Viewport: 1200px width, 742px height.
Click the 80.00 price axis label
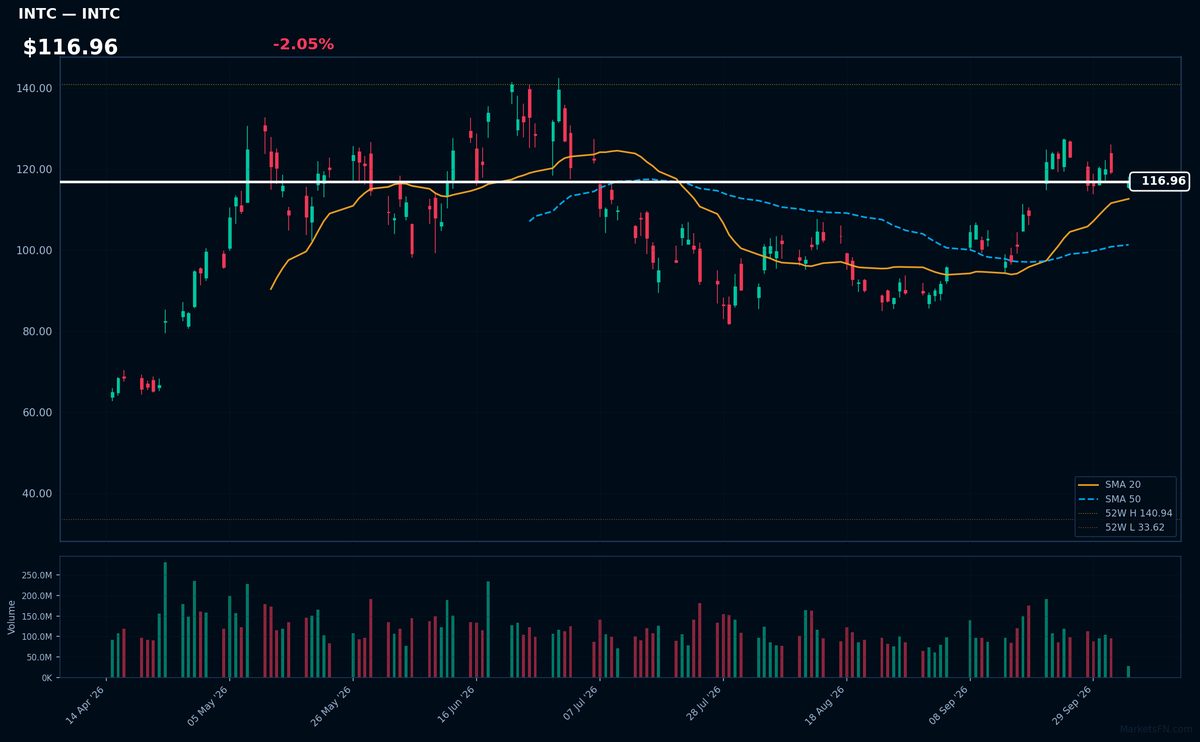tap(35, 331)
